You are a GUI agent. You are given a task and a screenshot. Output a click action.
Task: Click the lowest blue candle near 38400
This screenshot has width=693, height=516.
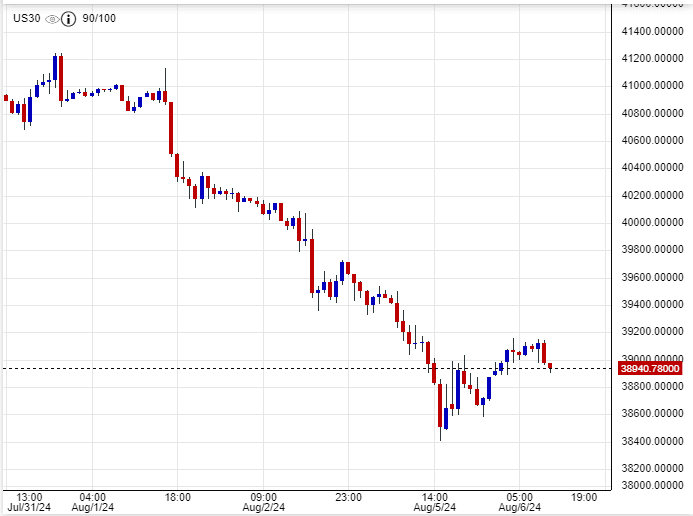coord(445,418)
